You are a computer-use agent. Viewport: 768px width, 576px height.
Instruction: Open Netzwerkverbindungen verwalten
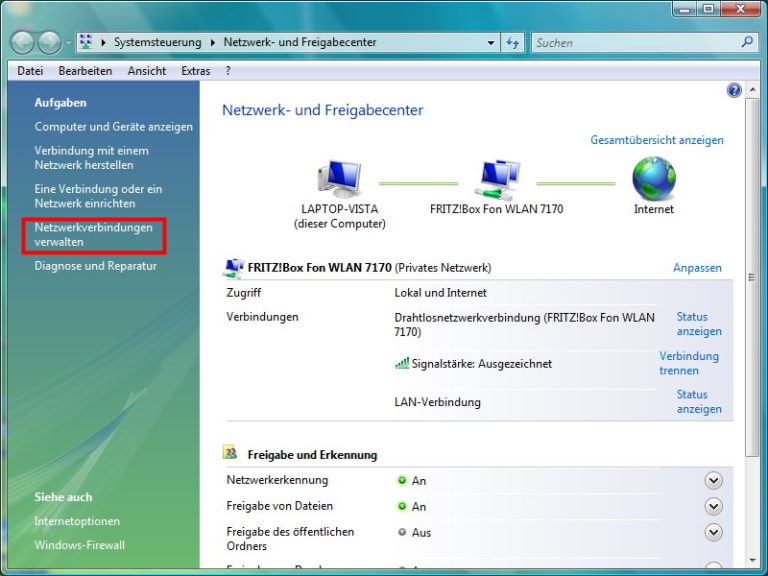[x=94, y=235]
